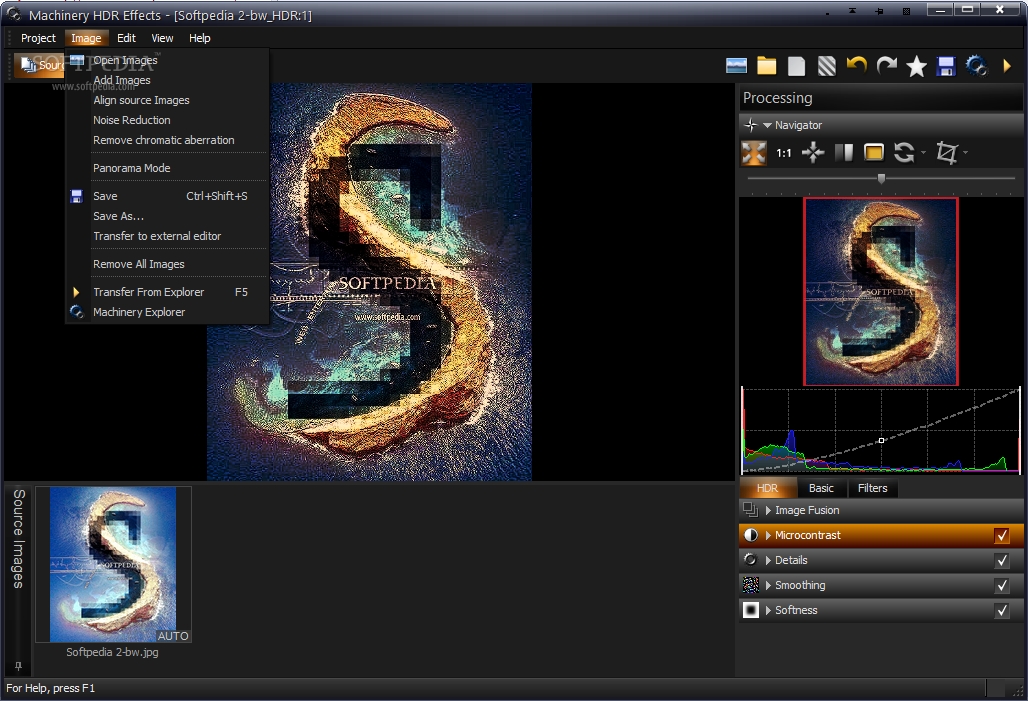Click the blank page toolbar icon
Screen dimensions: 1028x701
(x=796, y=66)
